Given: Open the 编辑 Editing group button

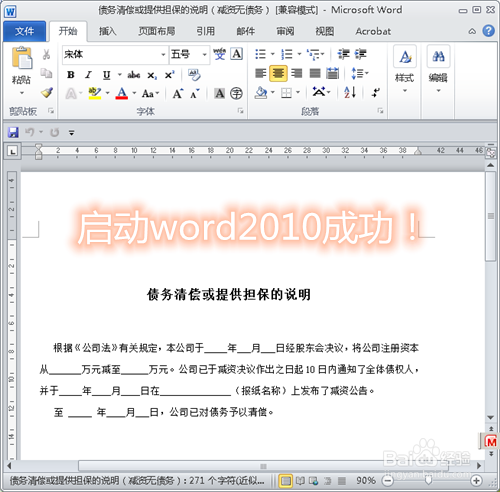Looking at the screenshot, I should tap(438, 70).
